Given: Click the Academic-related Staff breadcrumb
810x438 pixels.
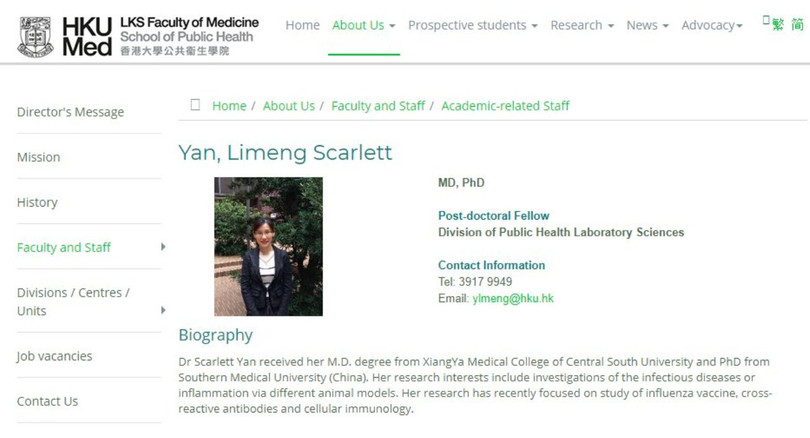Looking at the screenshot, I should (505, 105).
